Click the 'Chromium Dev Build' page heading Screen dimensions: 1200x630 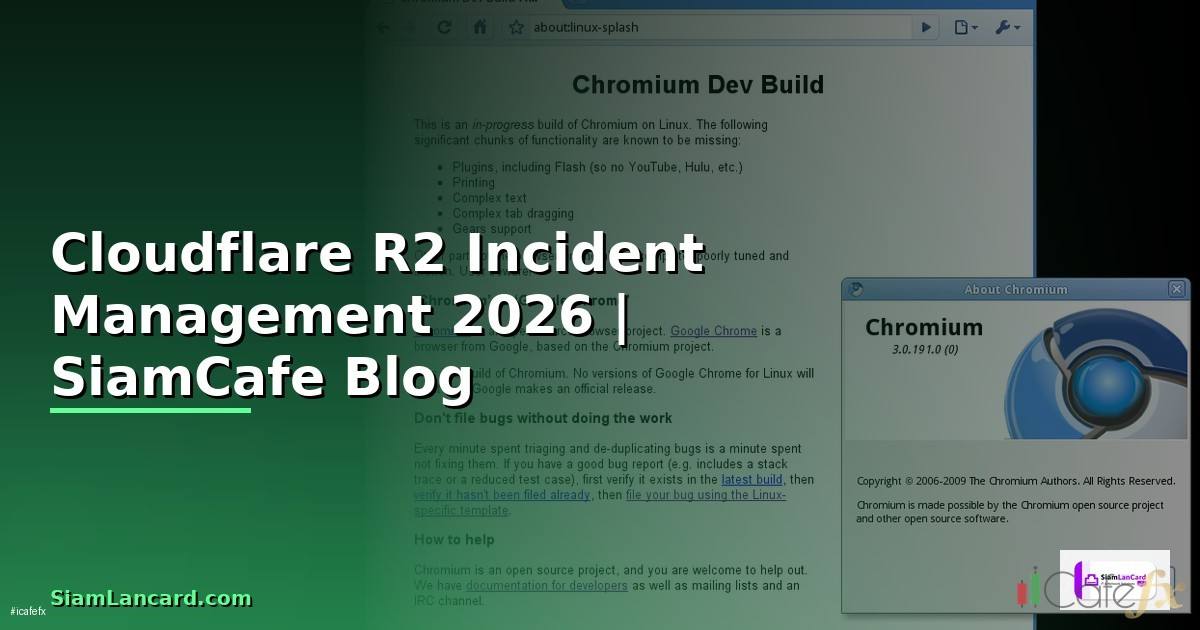[x=698, y=84]
